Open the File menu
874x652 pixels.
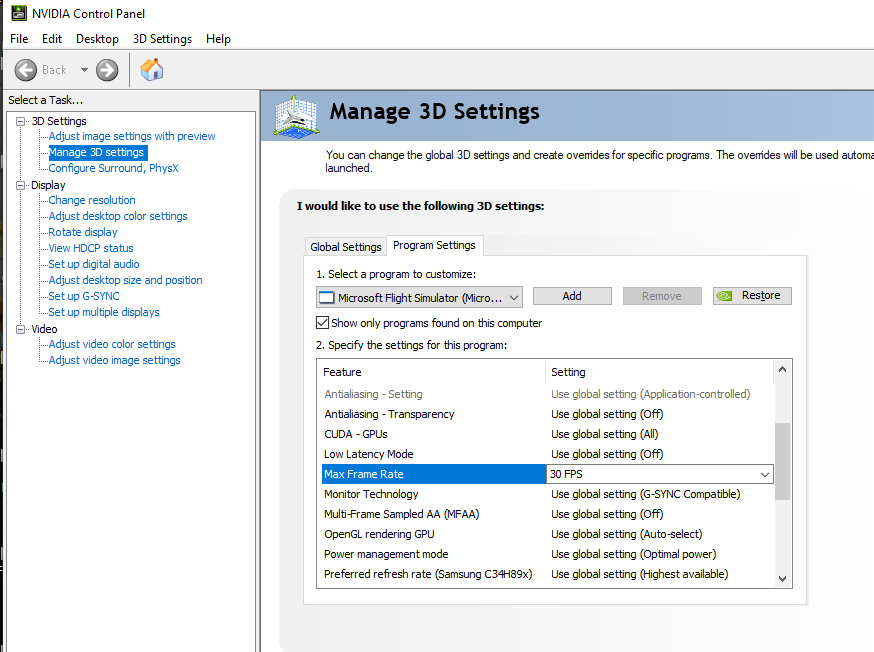[19, 39]
